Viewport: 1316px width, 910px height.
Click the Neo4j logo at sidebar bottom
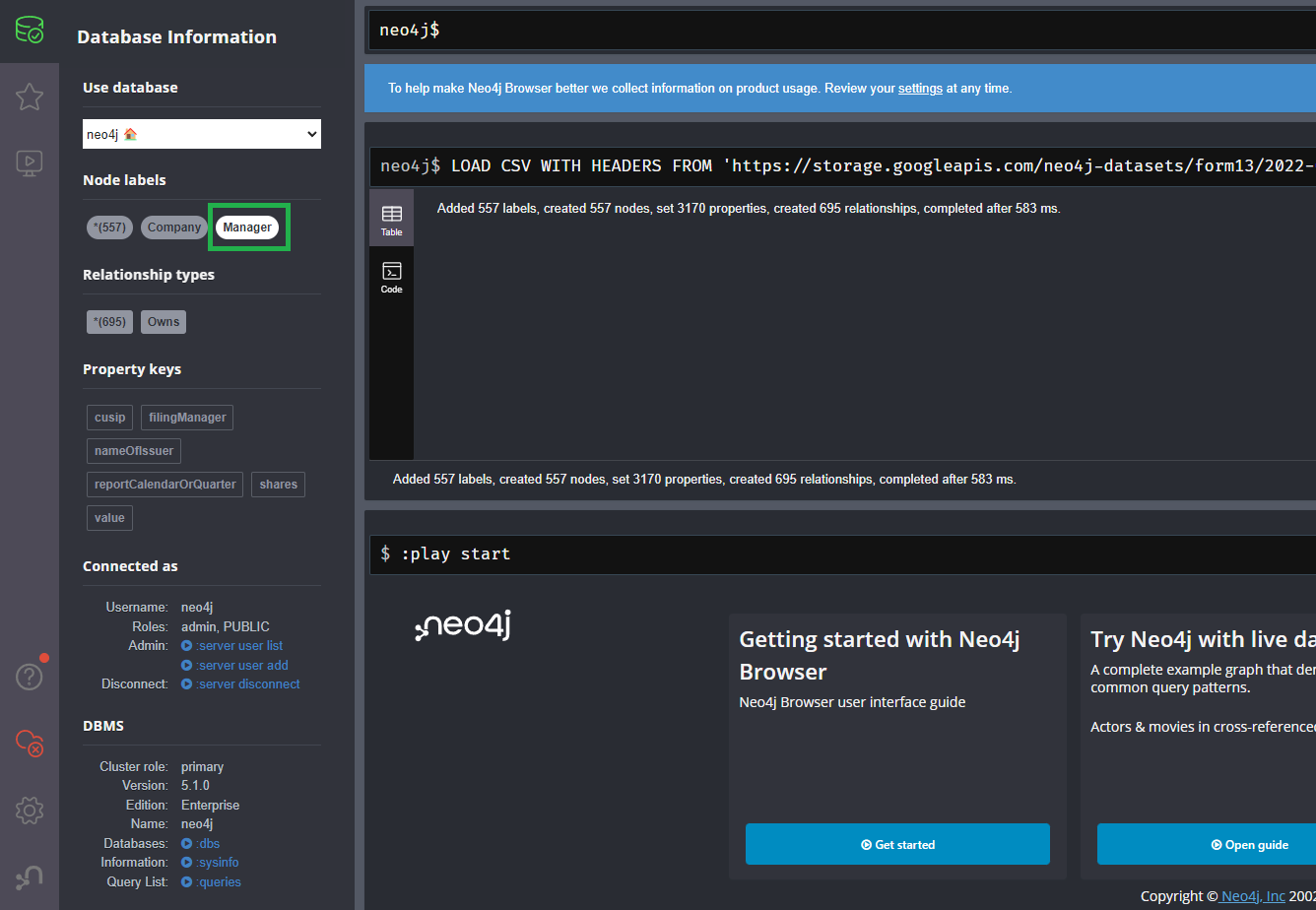coord(29,877)
